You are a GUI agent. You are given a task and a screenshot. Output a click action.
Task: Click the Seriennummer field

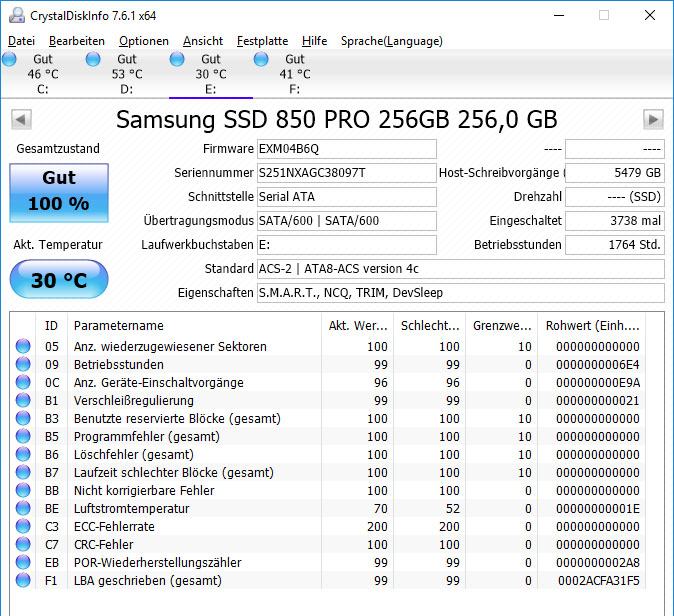(346, 173)
